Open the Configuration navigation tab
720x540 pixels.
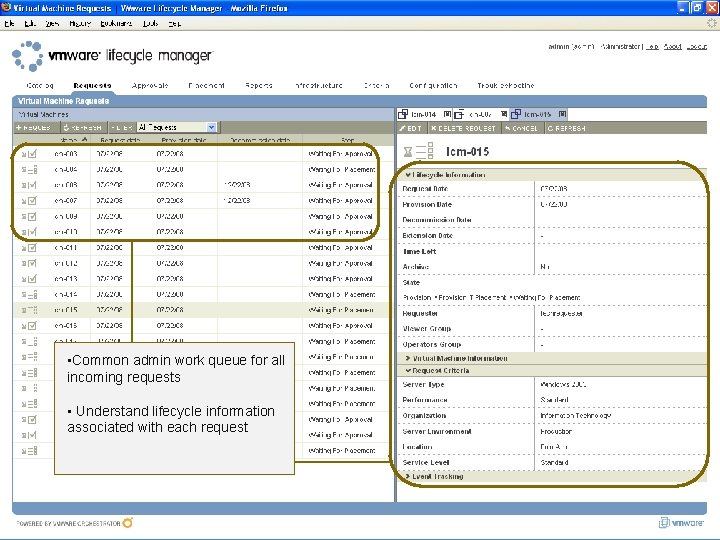coord(433,85)
